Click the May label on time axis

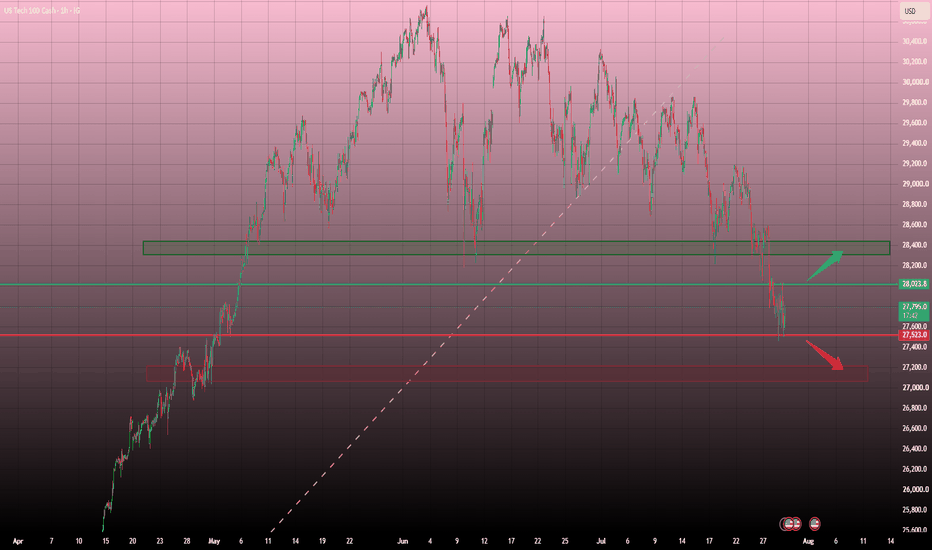click(x=214, y=541)
